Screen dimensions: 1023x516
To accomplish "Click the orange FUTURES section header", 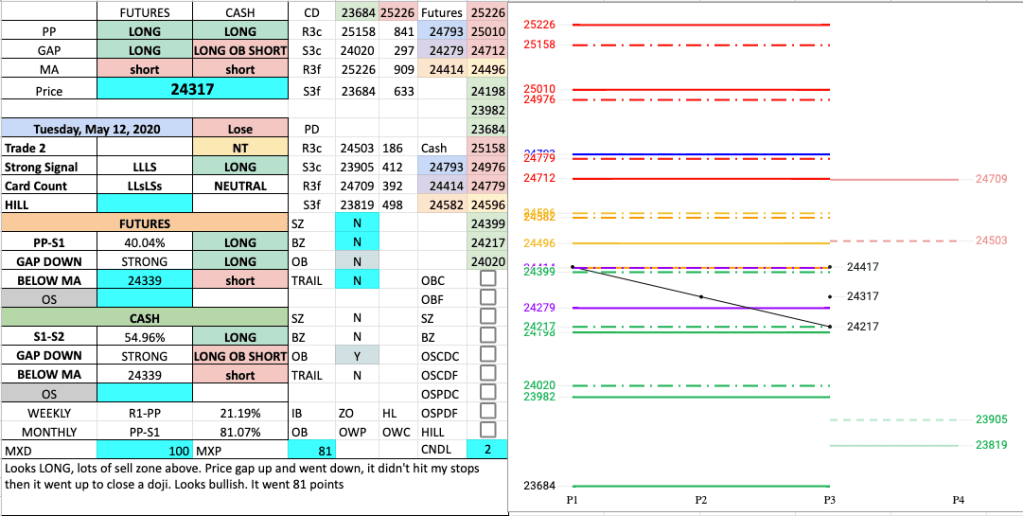I will (144, 224).
